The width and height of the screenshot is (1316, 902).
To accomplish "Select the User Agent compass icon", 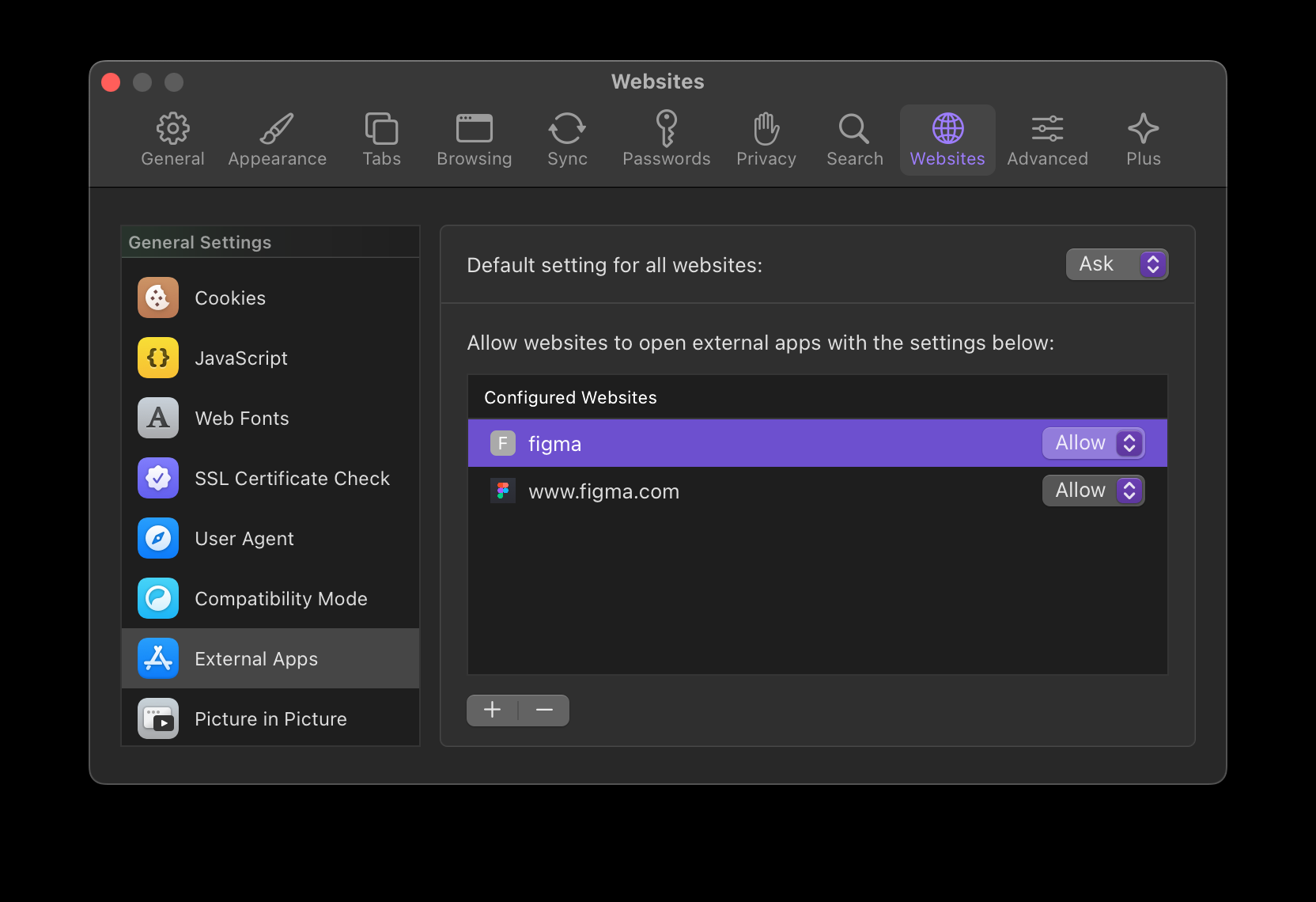I will pyautogui.click(x=158, y=539).
